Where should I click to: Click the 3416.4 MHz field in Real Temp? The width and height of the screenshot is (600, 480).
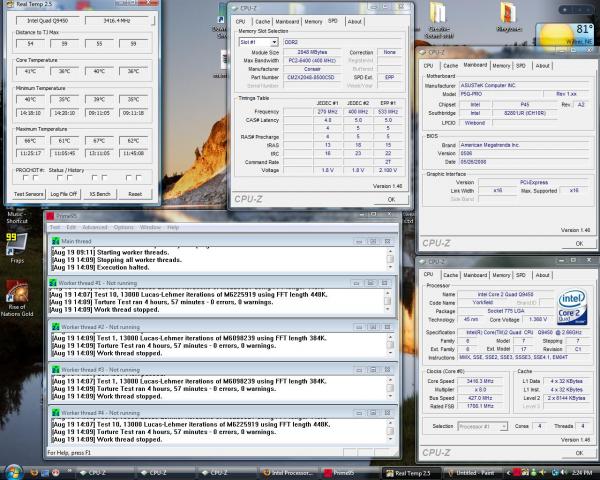pos(117,21)
